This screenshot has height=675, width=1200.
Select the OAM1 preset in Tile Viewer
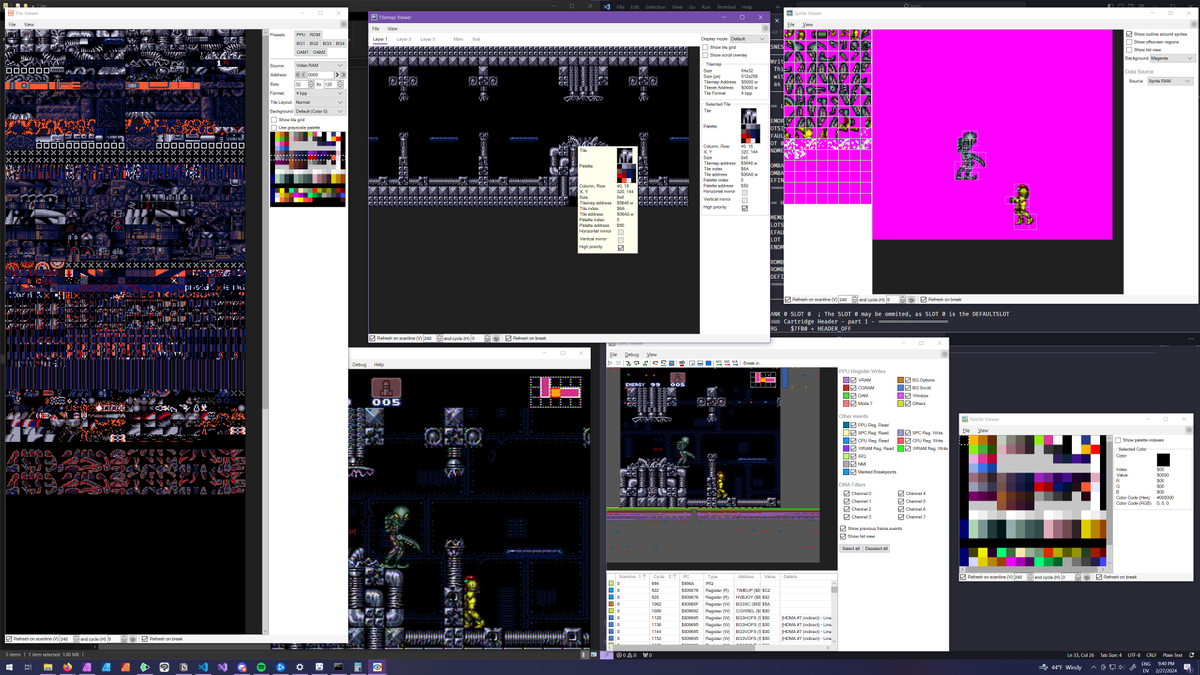point(302,52)
